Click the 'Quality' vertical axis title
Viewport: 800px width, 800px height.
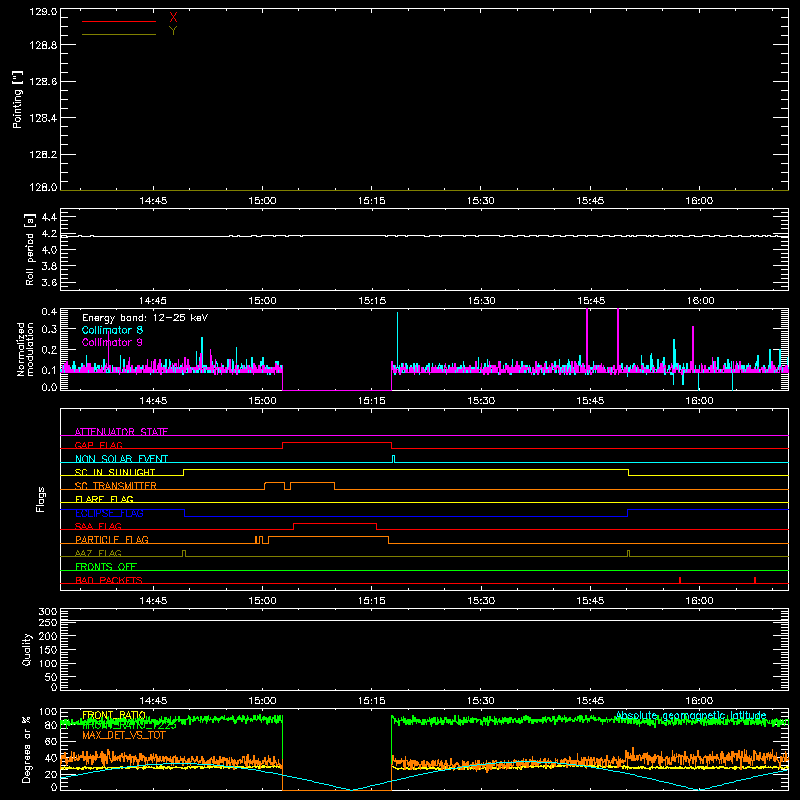(x=27, y=649)
